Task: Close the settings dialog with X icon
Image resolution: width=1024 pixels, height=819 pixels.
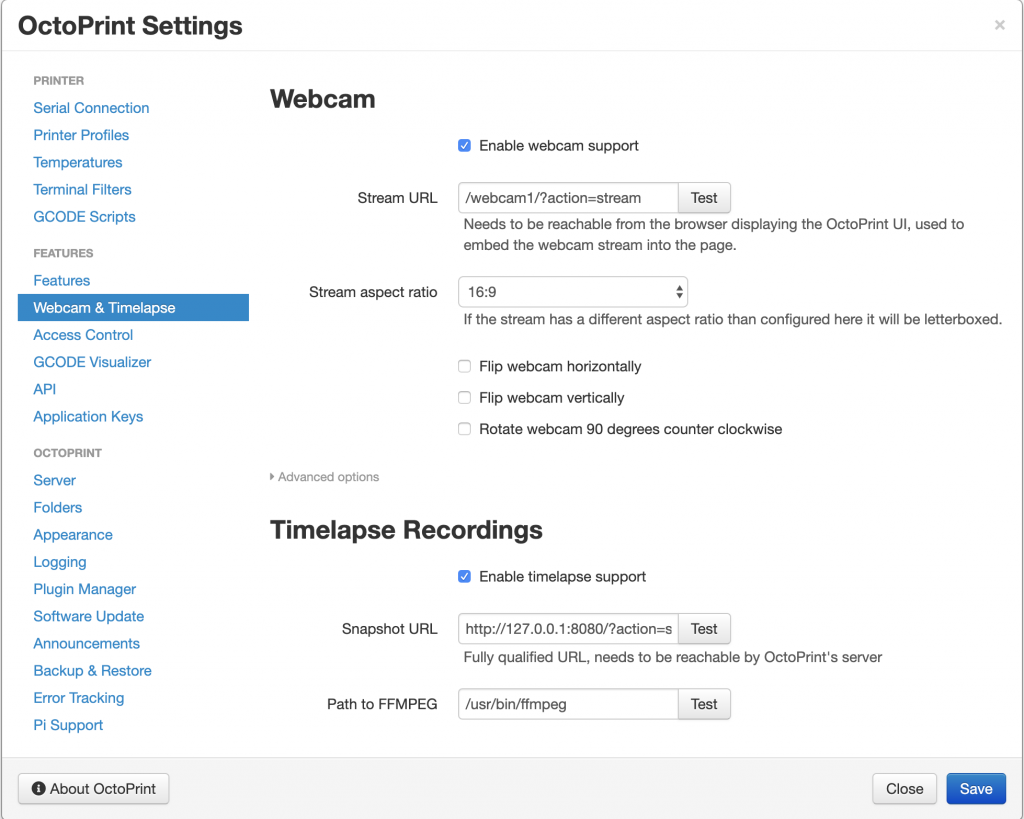Action: click(x=999, y=25)
